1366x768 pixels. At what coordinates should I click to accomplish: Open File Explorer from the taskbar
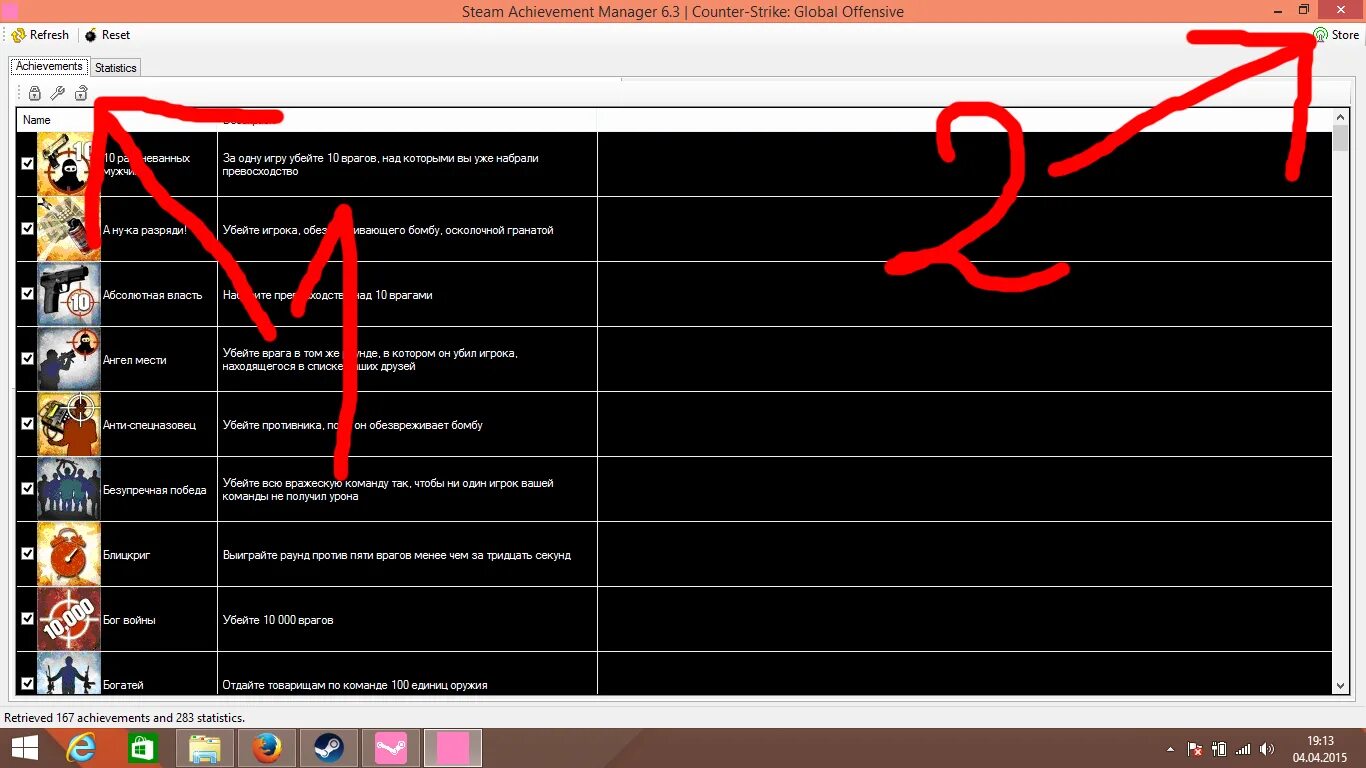tap(205, 748)
